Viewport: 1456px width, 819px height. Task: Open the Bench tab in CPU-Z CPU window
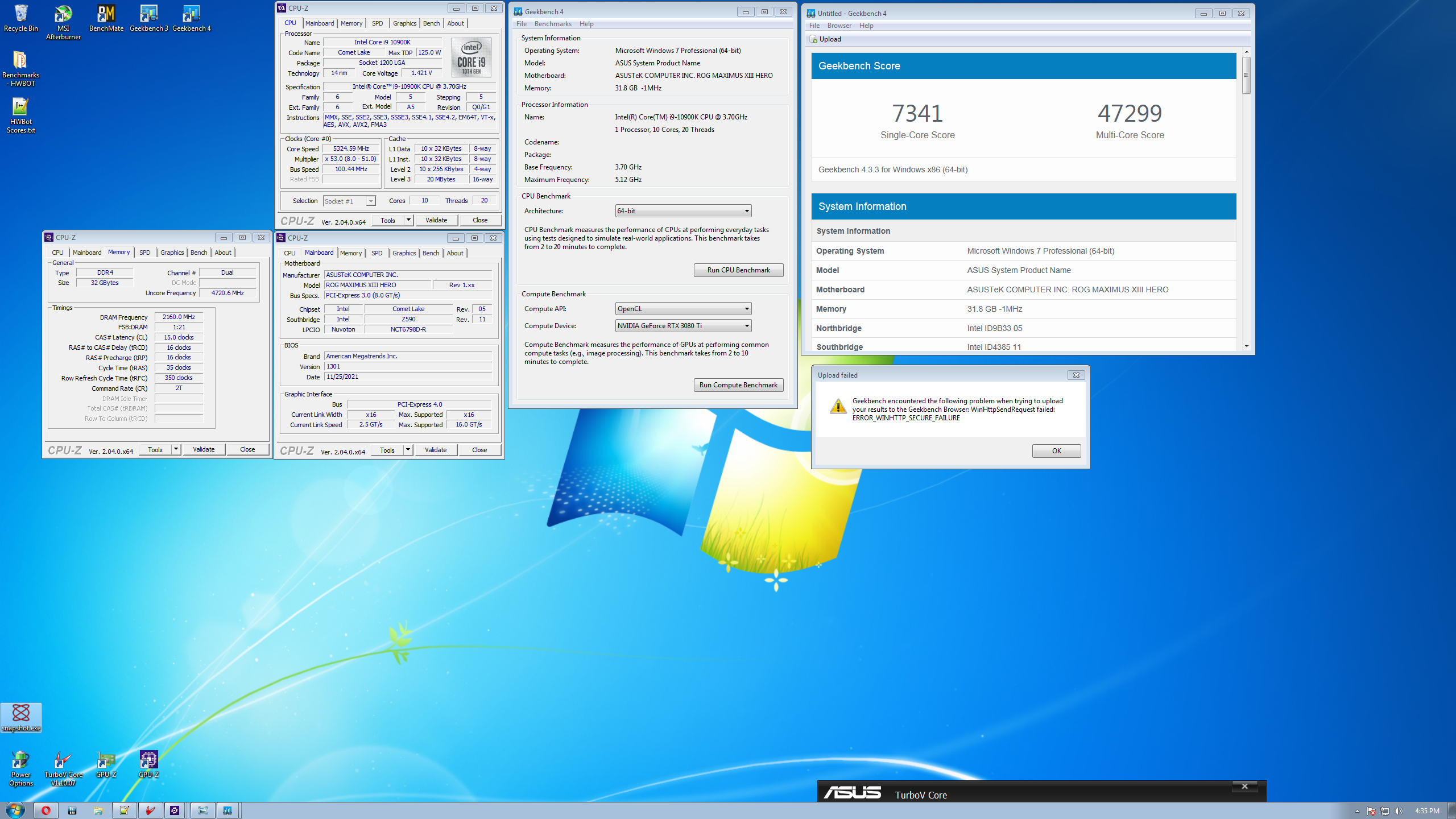tap(431, 23)
